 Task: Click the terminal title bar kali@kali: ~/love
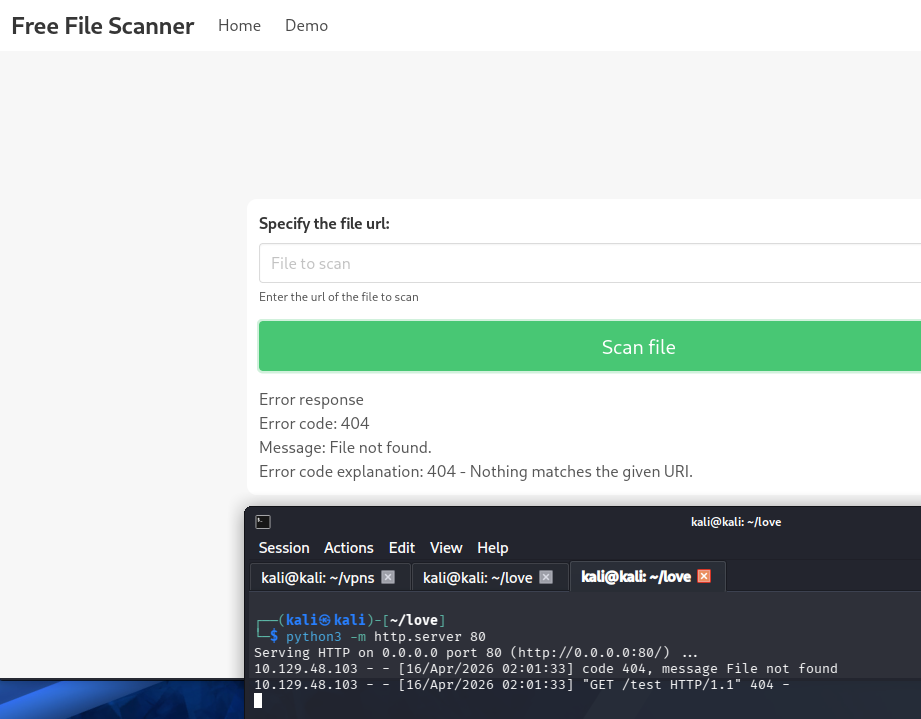(x=735, y=522)
